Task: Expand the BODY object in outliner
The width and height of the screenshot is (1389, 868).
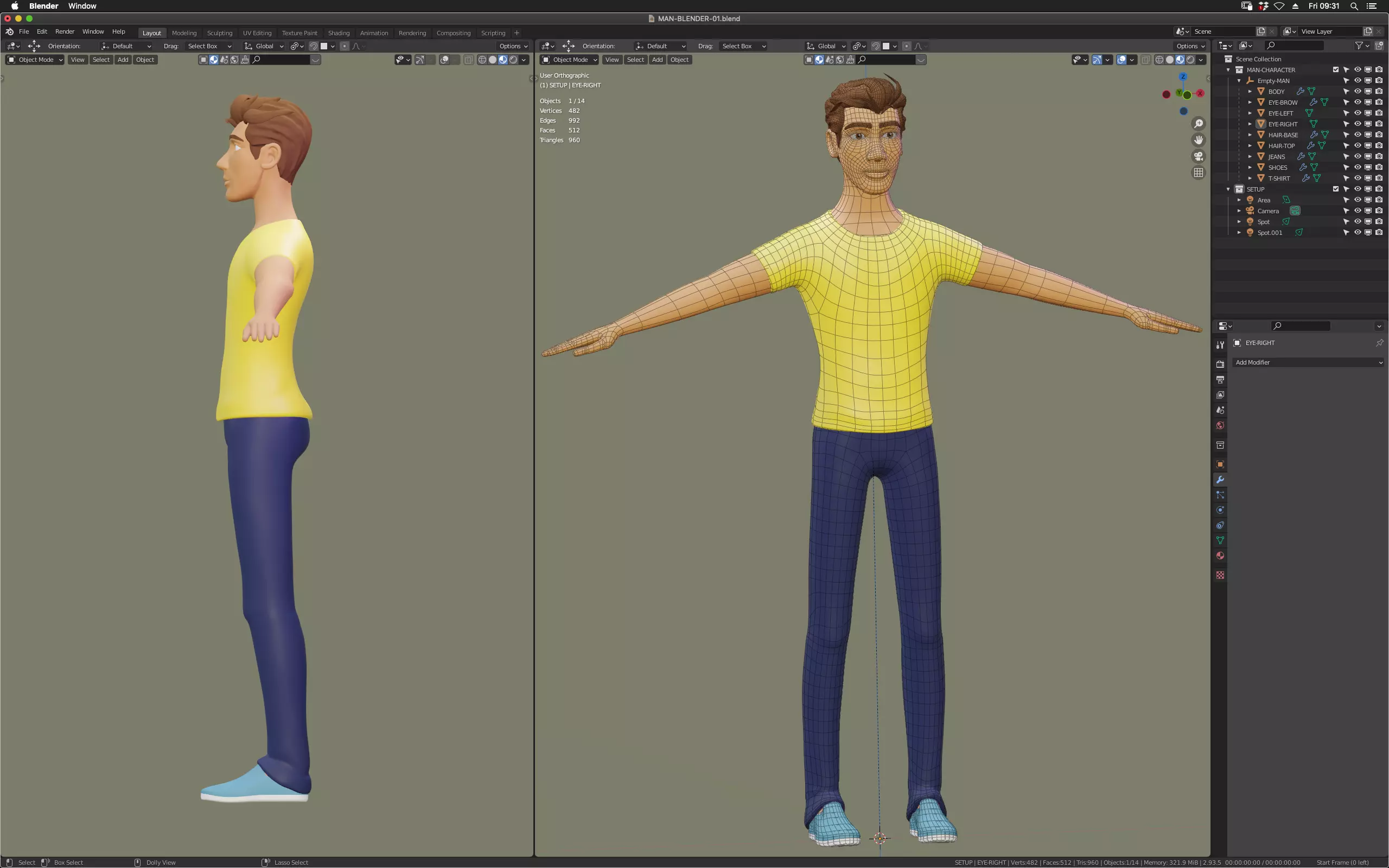Action: [1250, 92]
